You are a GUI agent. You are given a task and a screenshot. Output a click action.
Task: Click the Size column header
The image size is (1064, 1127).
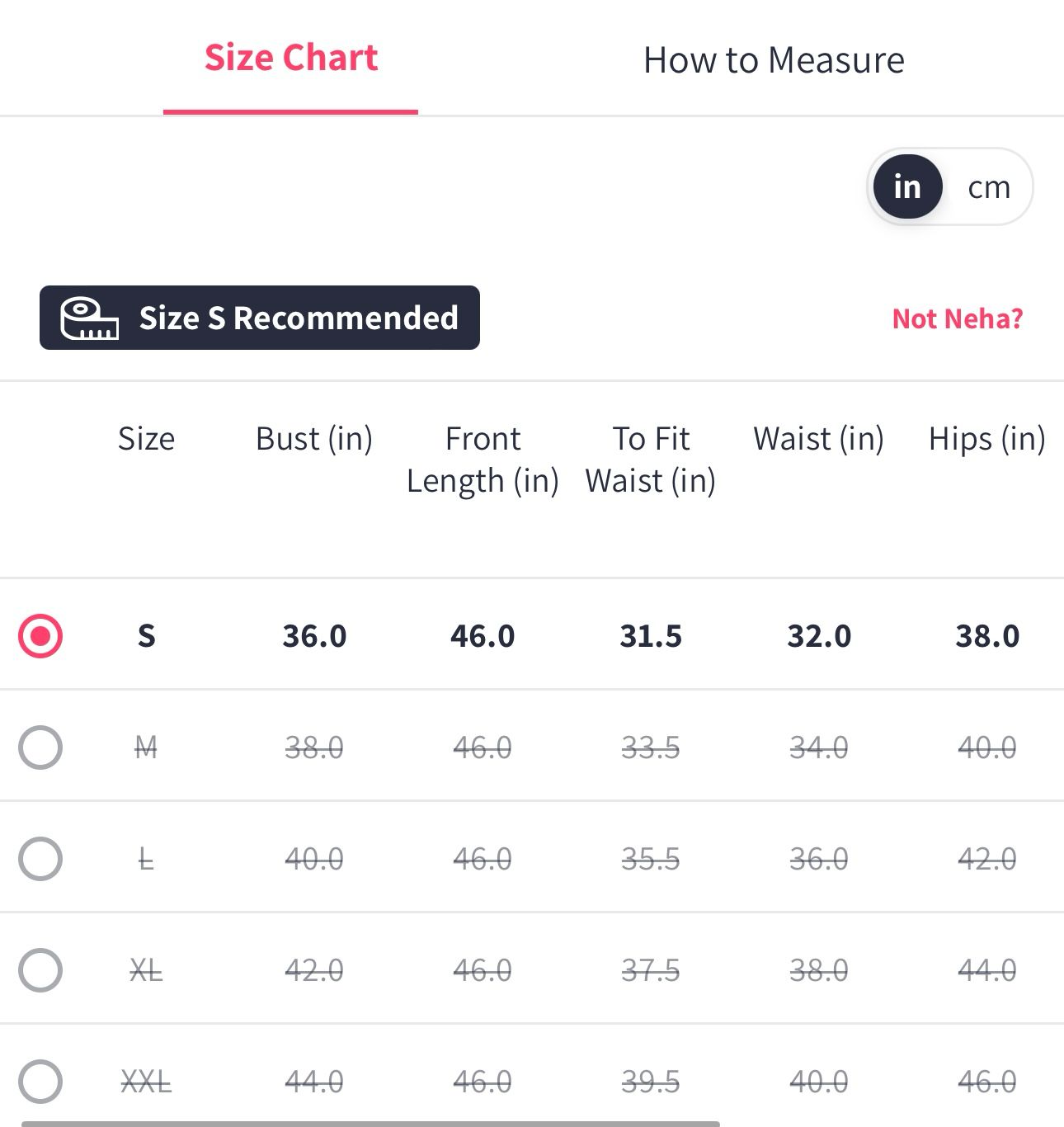[146, 439]
